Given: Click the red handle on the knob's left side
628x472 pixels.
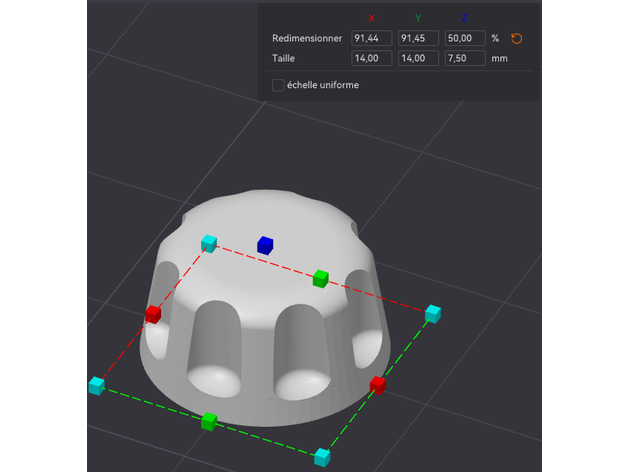Looking at the screenshot, I should click(153, 314).
